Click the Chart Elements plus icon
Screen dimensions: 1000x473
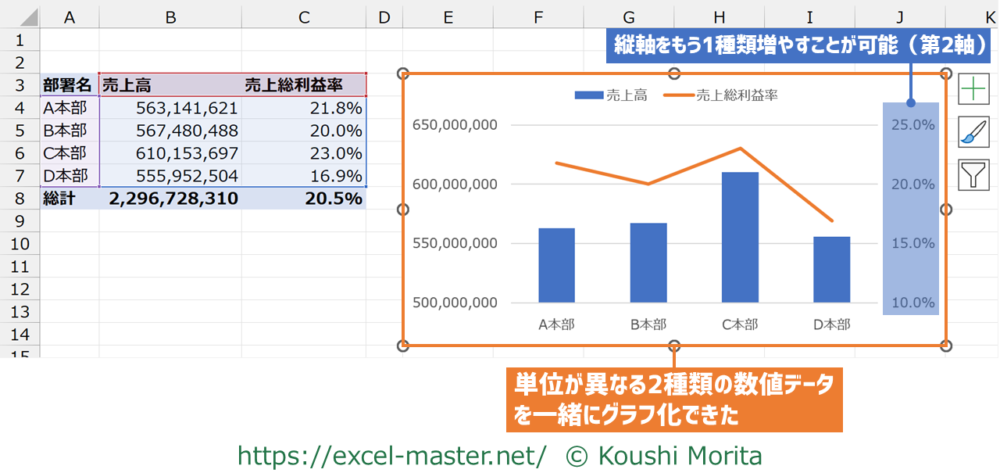[x=973, y=90]
